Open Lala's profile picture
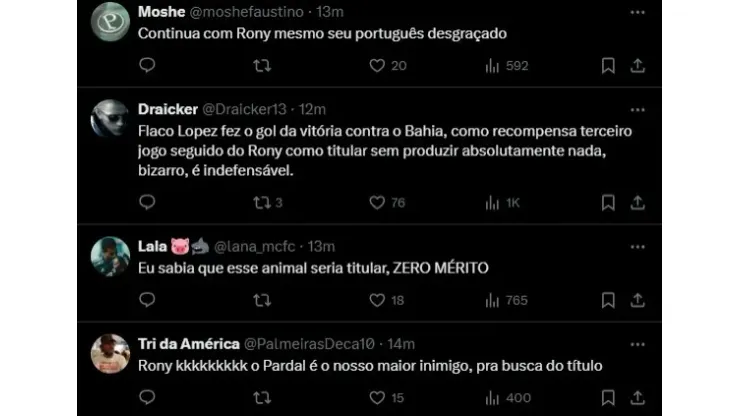The height and width of the screenshot is (416, 740). pyautogui.click(x=110, y=256)
